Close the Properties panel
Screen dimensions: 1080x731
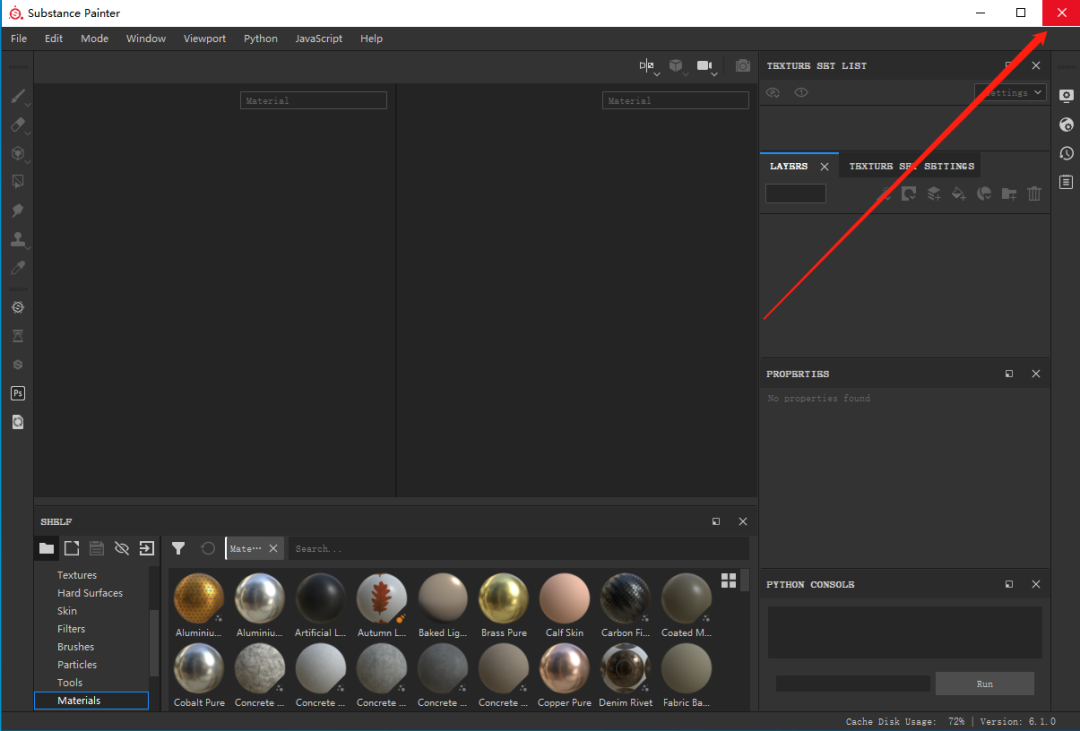click(x=1036, y=373)
